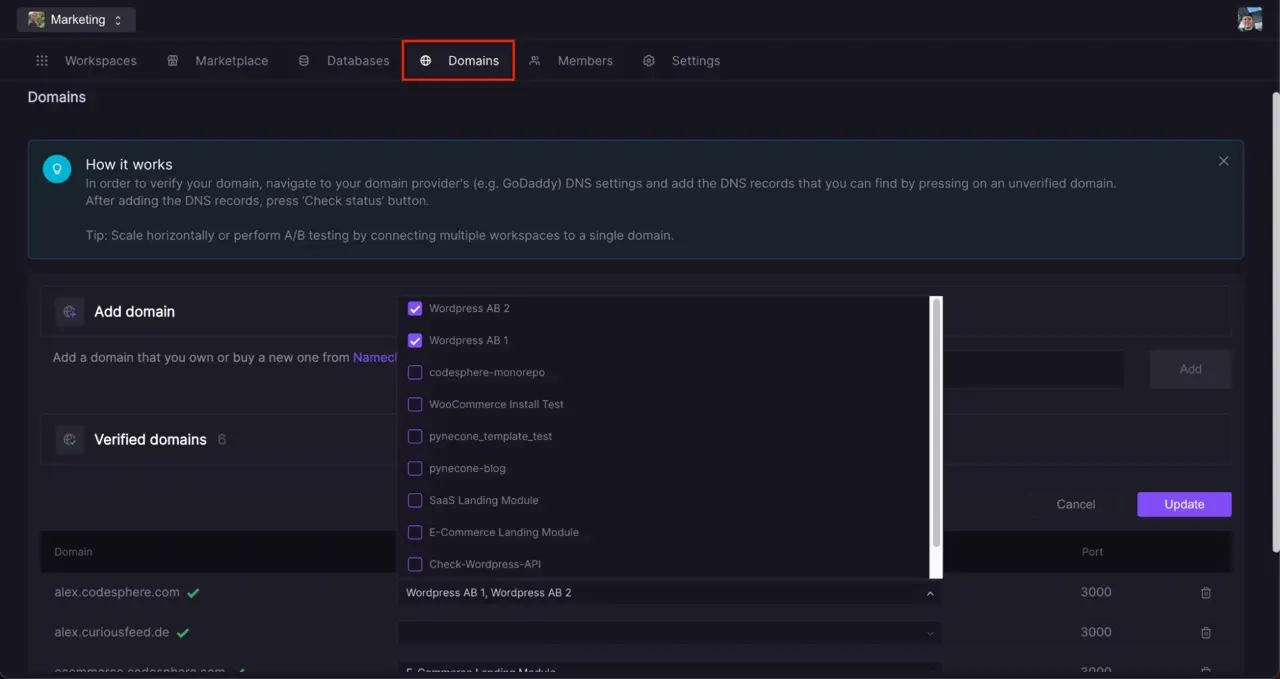Viewport: 1280px width, 679px height.
Task: Click trash icon for alex.curiousfeed.de
Action: 1205,633
